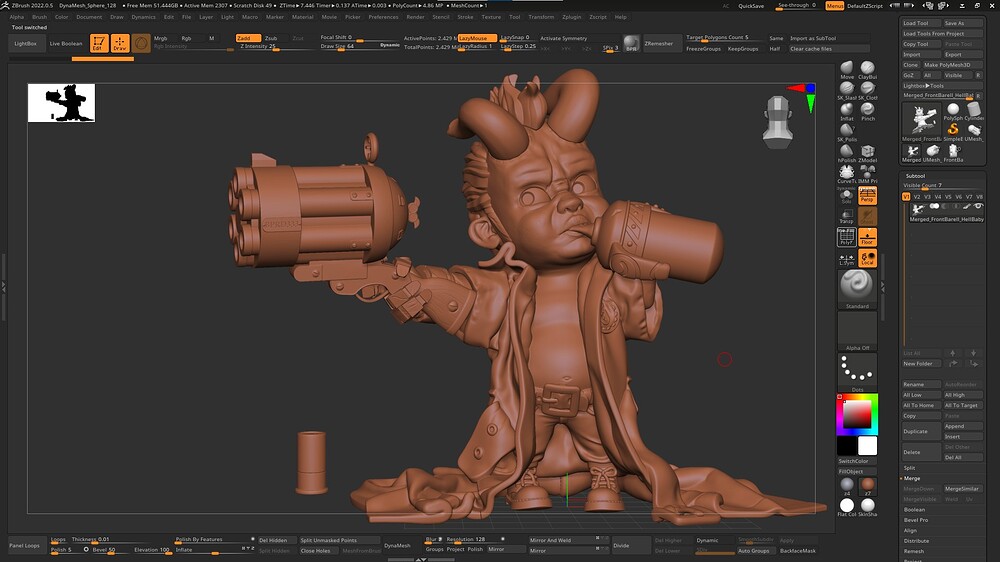
Task: Switch to V2 visibility set
Action: [917, 197]
